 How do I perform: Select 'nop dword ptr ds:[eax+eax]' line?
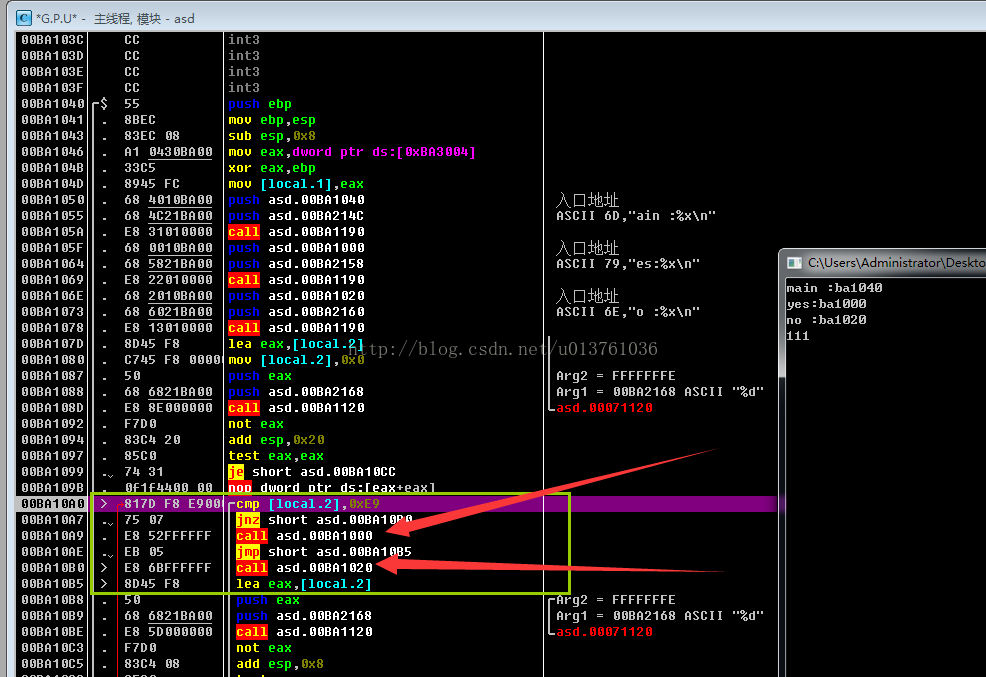coord(331,488)
